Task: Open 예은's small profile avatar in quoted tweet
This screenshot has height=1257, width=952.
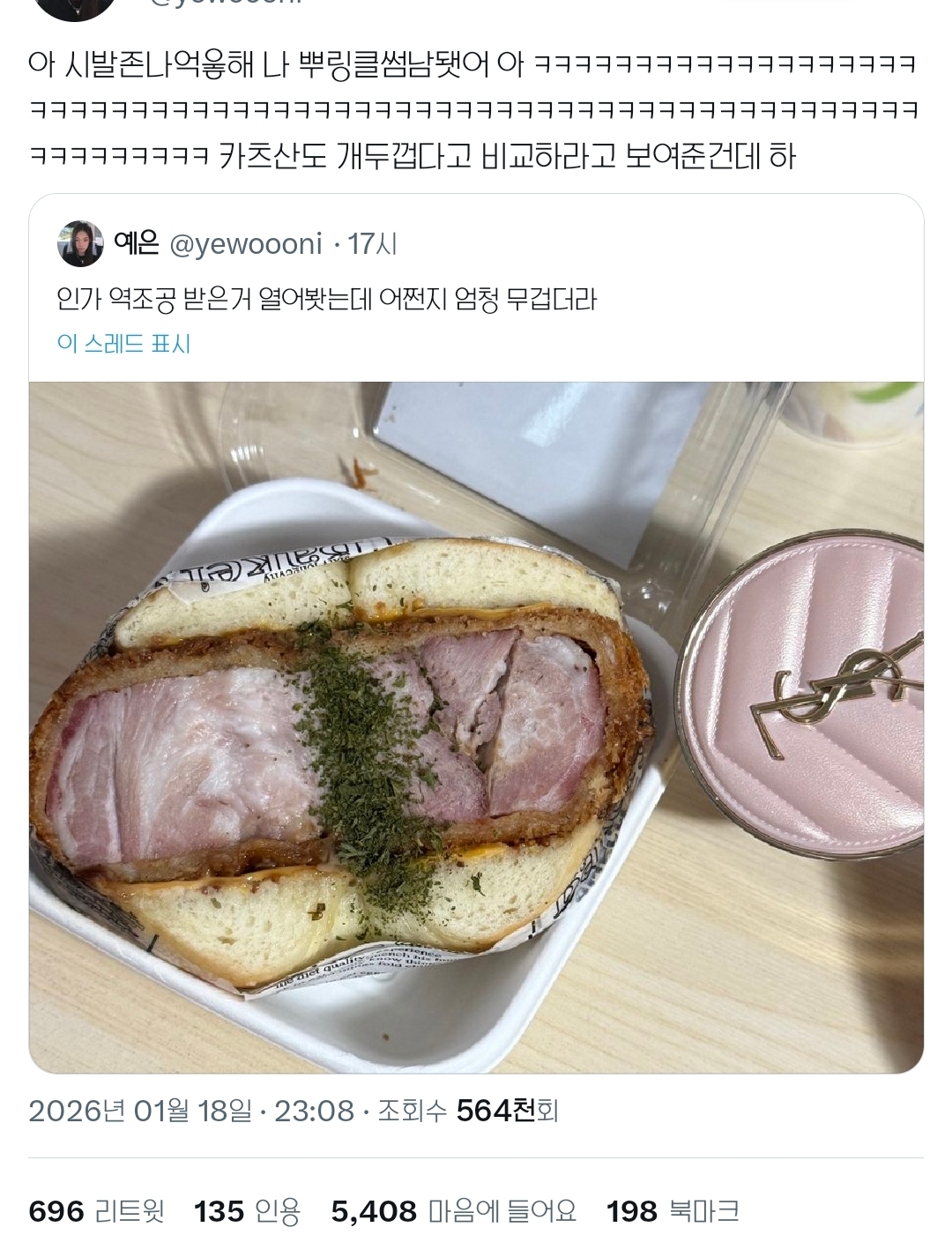Action: pos(80,243)
